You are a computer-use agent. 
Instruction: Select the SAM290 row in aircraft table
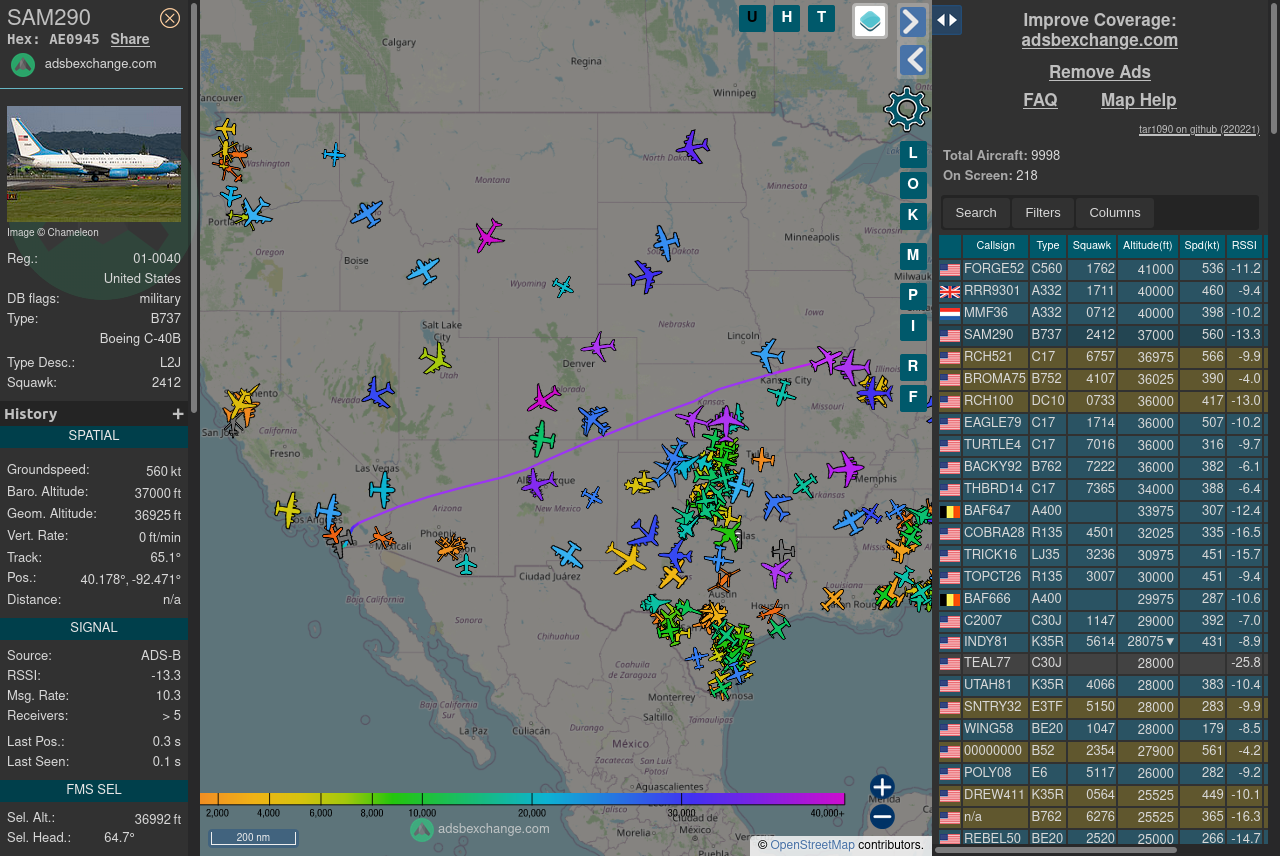click(1102, 335)
